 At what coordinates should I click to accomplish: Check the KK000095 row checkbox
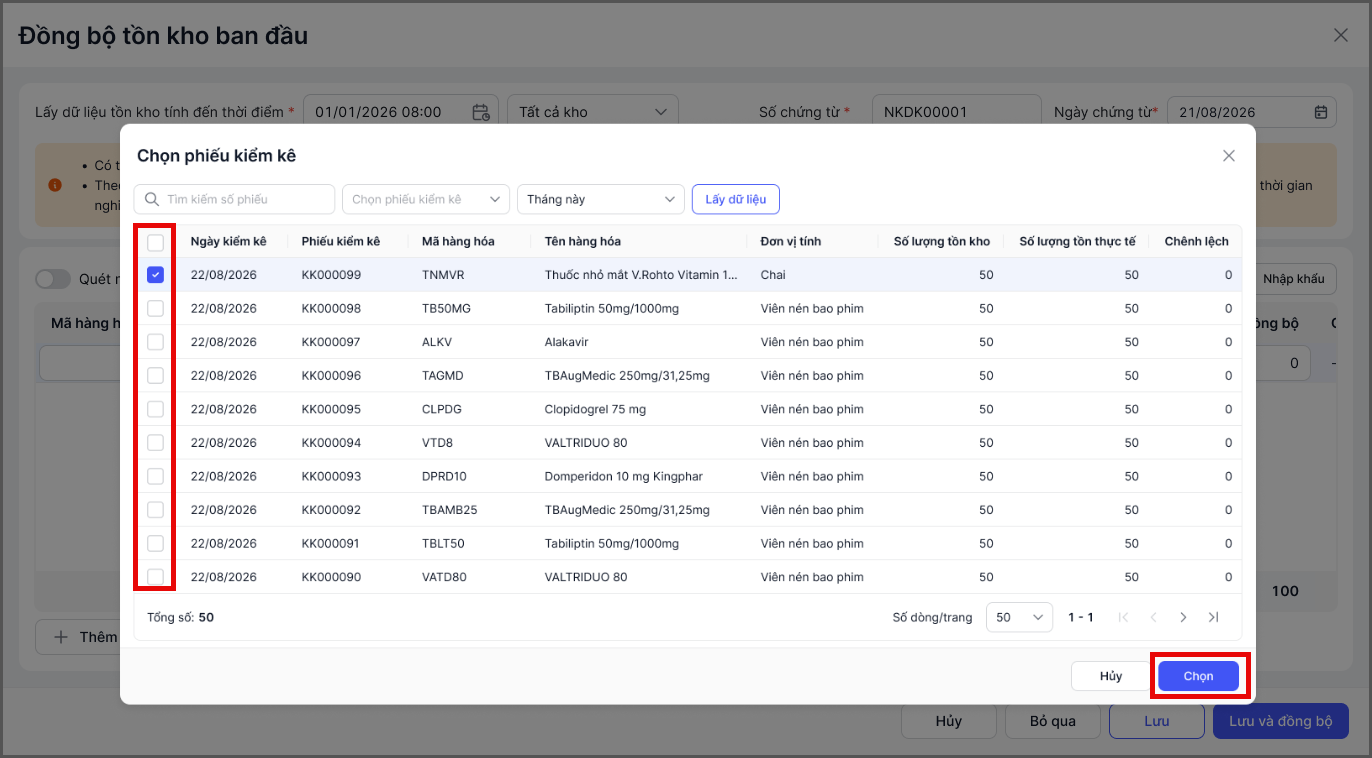pyautogui.click(x=155, y=409)
